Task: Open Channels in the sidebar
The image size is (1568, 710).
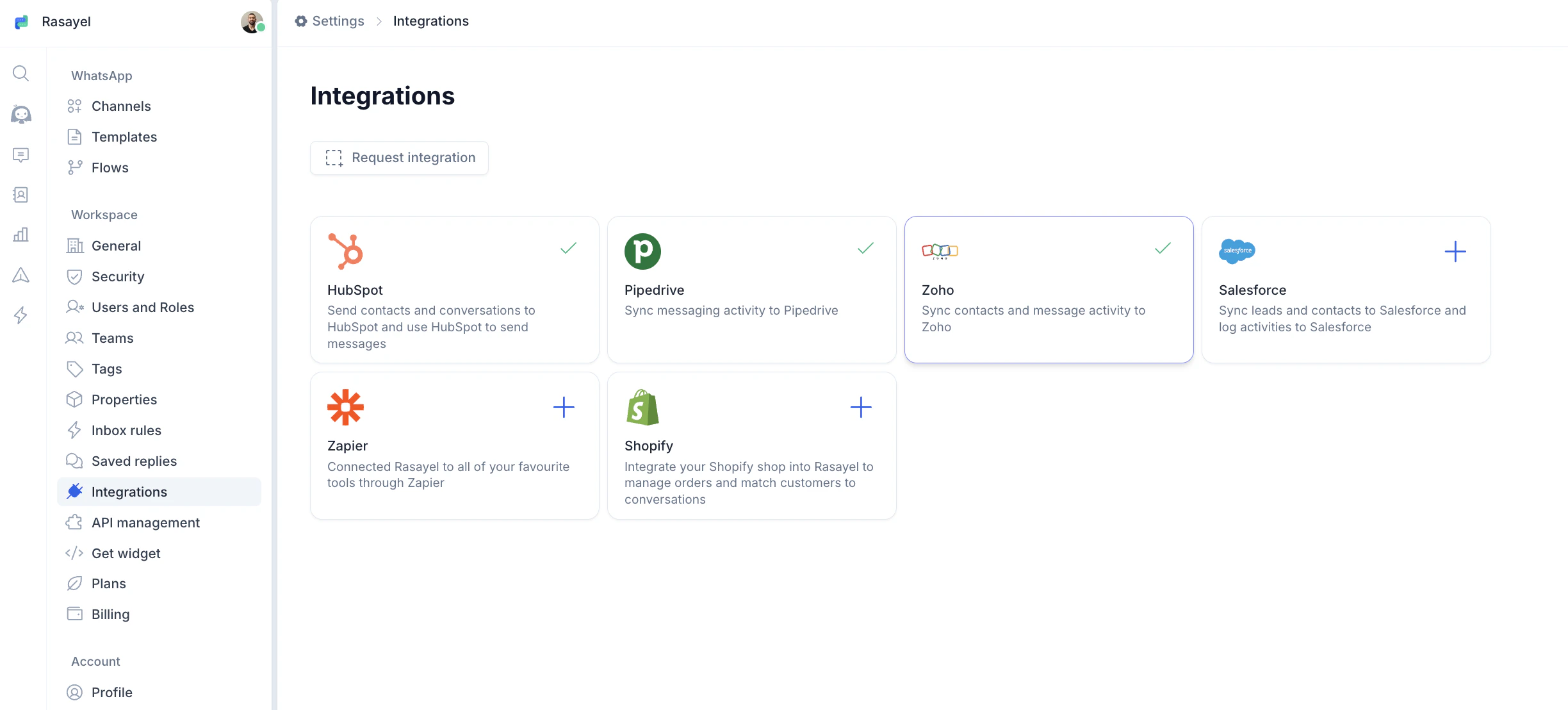Action: 159,106
